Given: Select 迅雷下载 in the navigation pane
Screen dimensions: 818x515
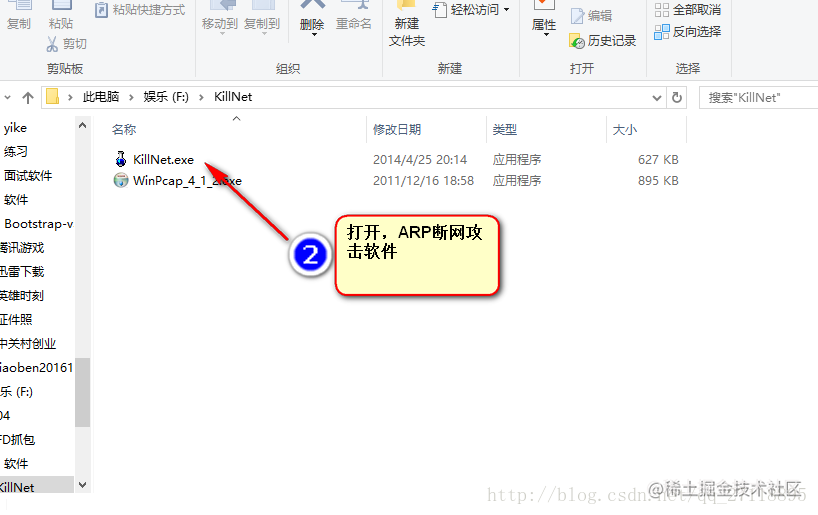Looking at the screenshot, I should [x=22, y=272].
